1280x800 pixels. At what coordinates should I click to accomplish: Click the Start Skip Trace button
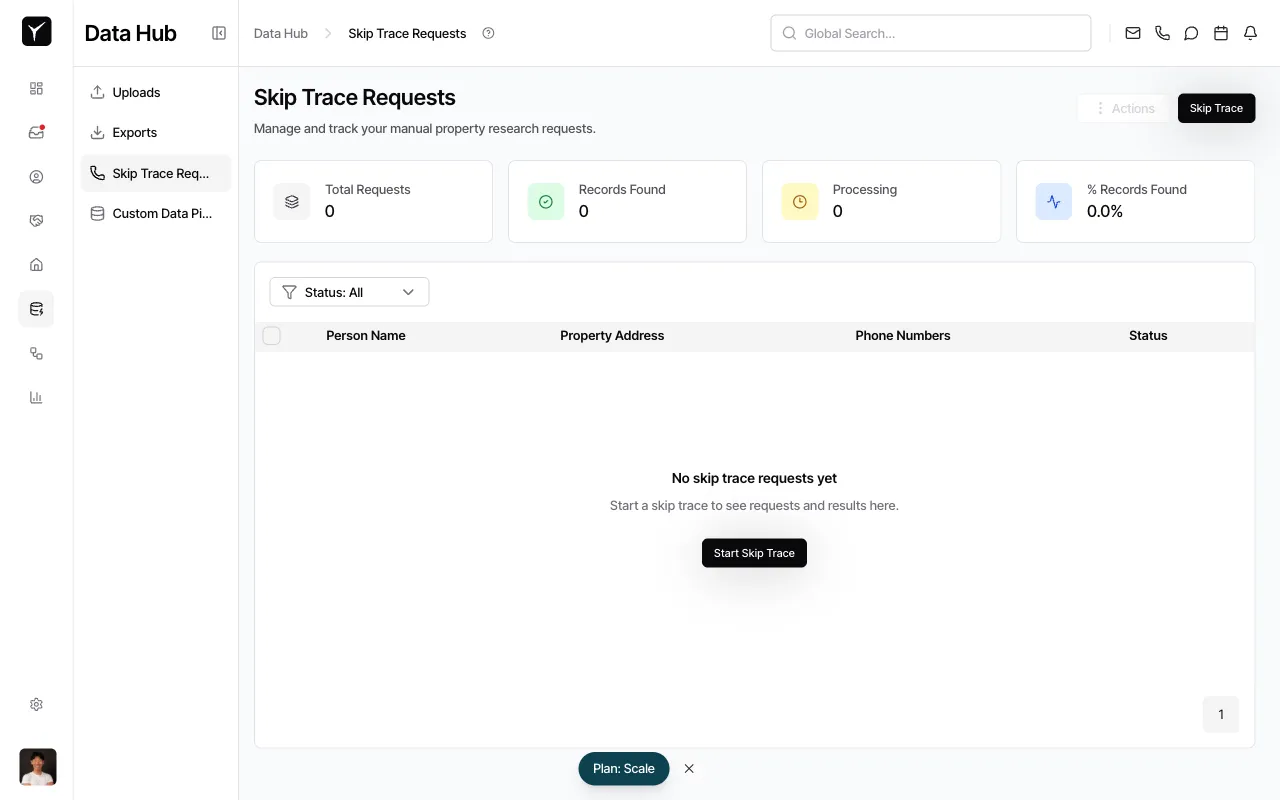754,553
